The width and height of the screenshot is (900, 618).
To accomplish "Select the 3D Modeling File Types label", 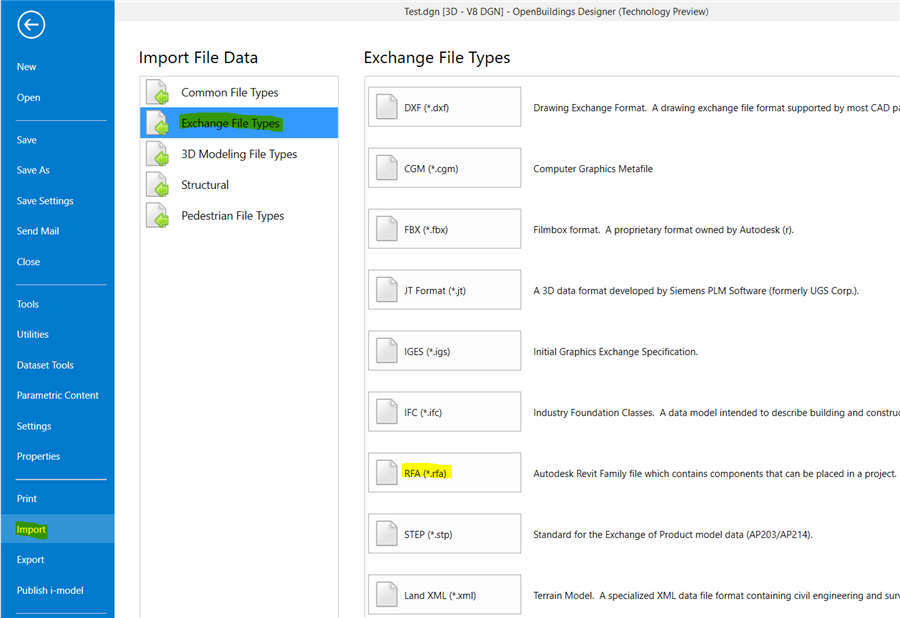I will tap(239, 154).
